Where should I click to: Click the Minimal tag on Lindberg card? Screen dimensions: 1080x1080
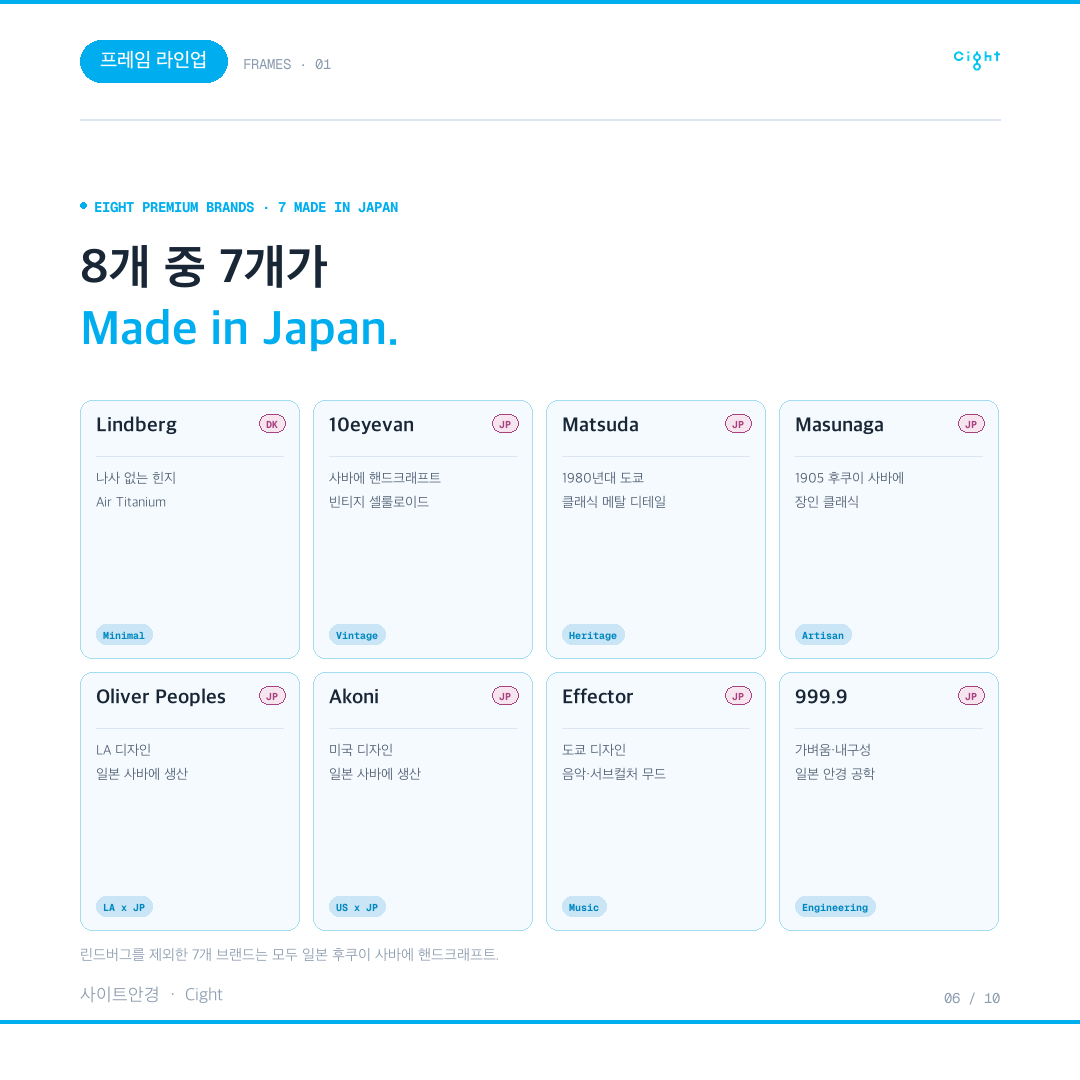pos(124,635)
